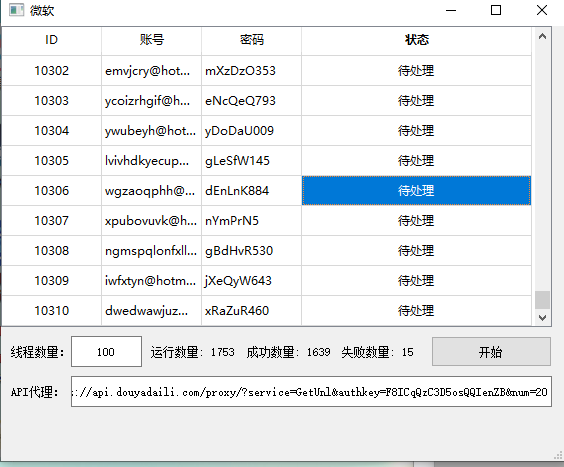Select account emvjcry@hot...
This screenshot has height=467, width=564.
pos(151,71)
